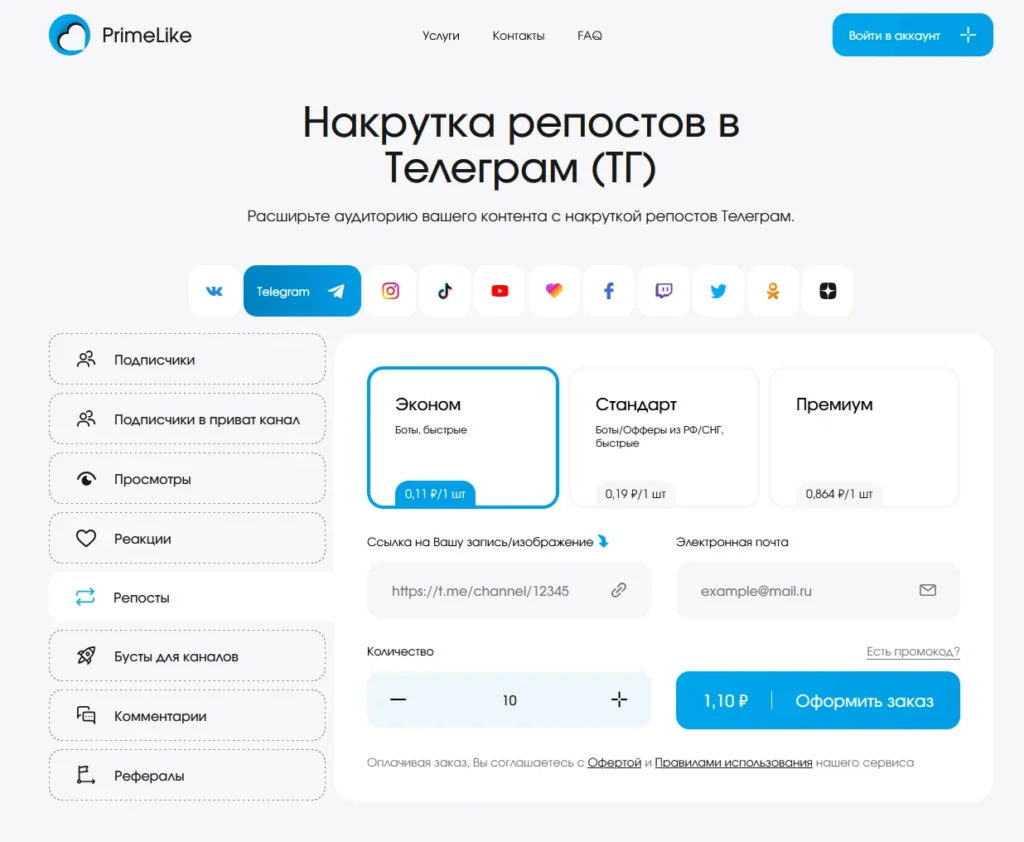
Task: Choose the Премиум tariff card
Action: (864, 438)
